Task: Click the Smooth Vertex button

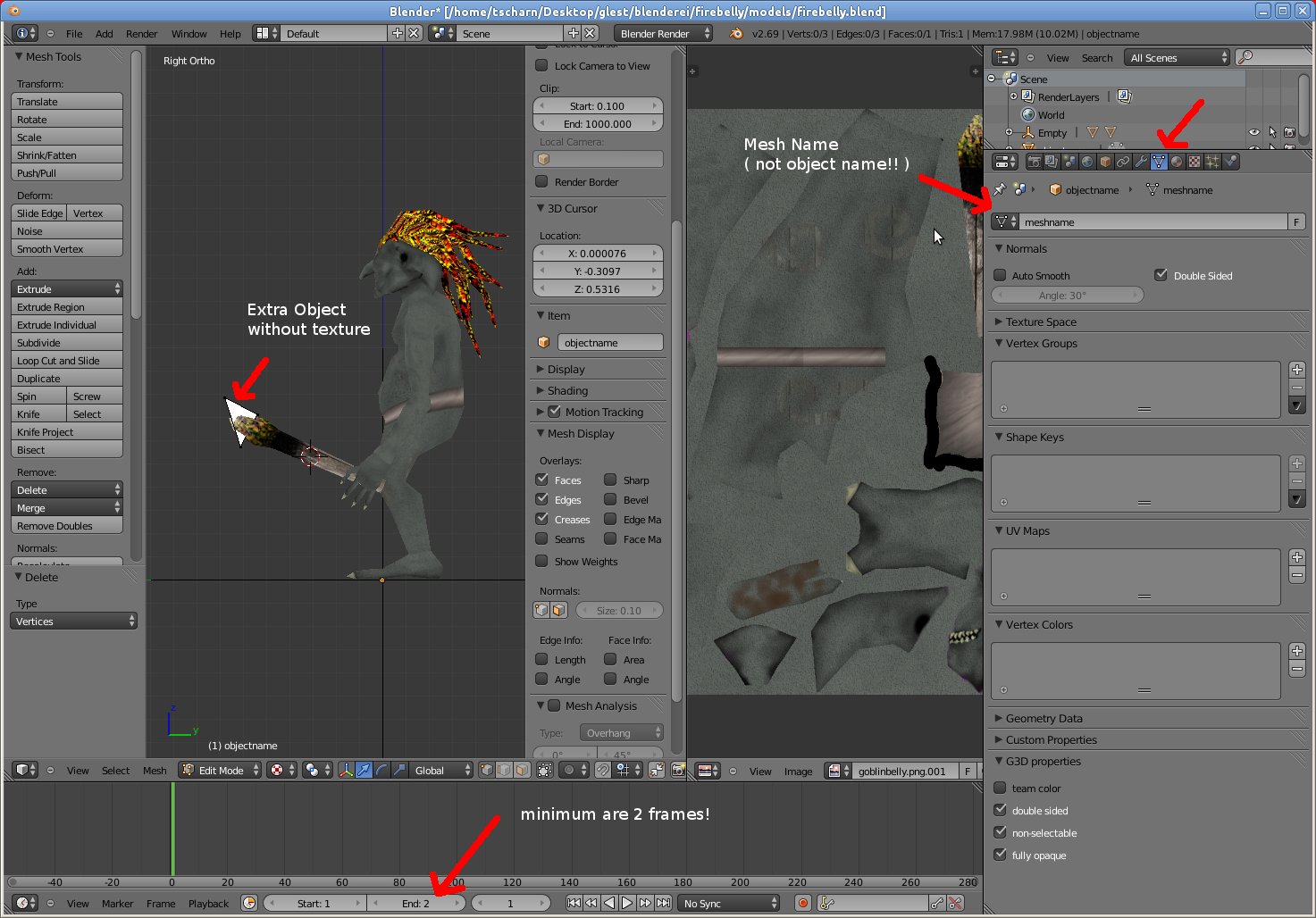Action: click(x=67, y=248)
